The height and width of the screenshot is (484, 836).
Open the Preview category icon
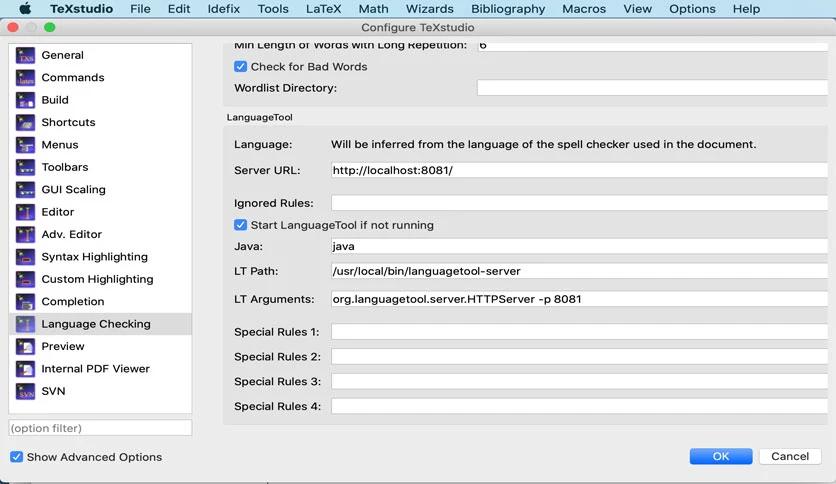25,346
